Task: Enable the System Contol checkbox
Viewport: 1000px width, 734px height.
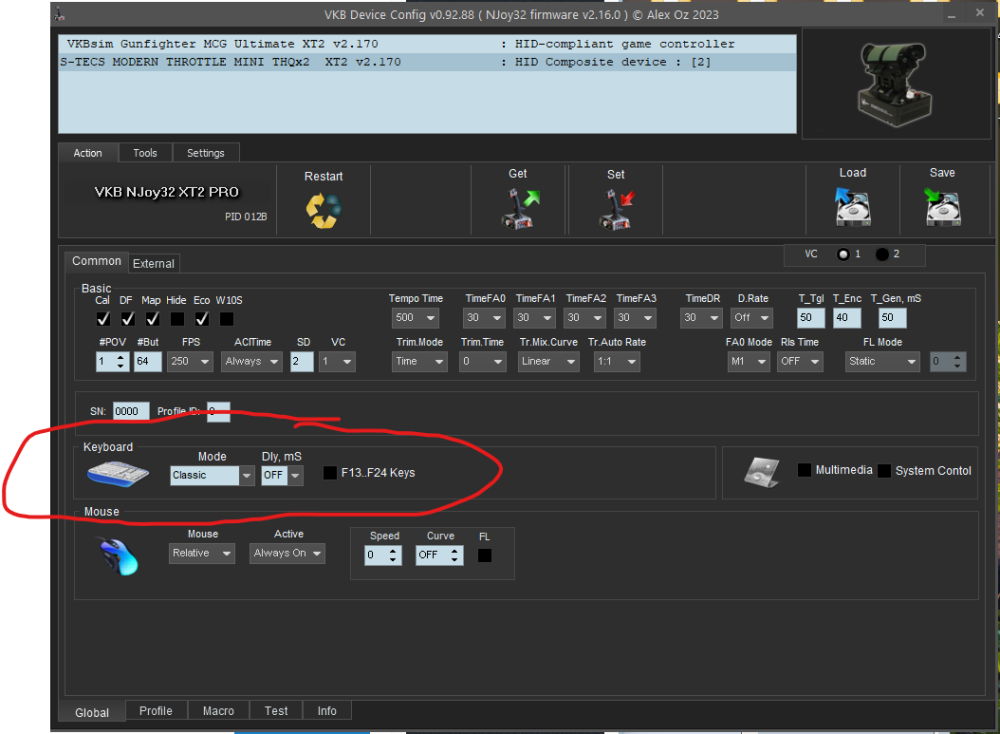Action: click(884, 470)
